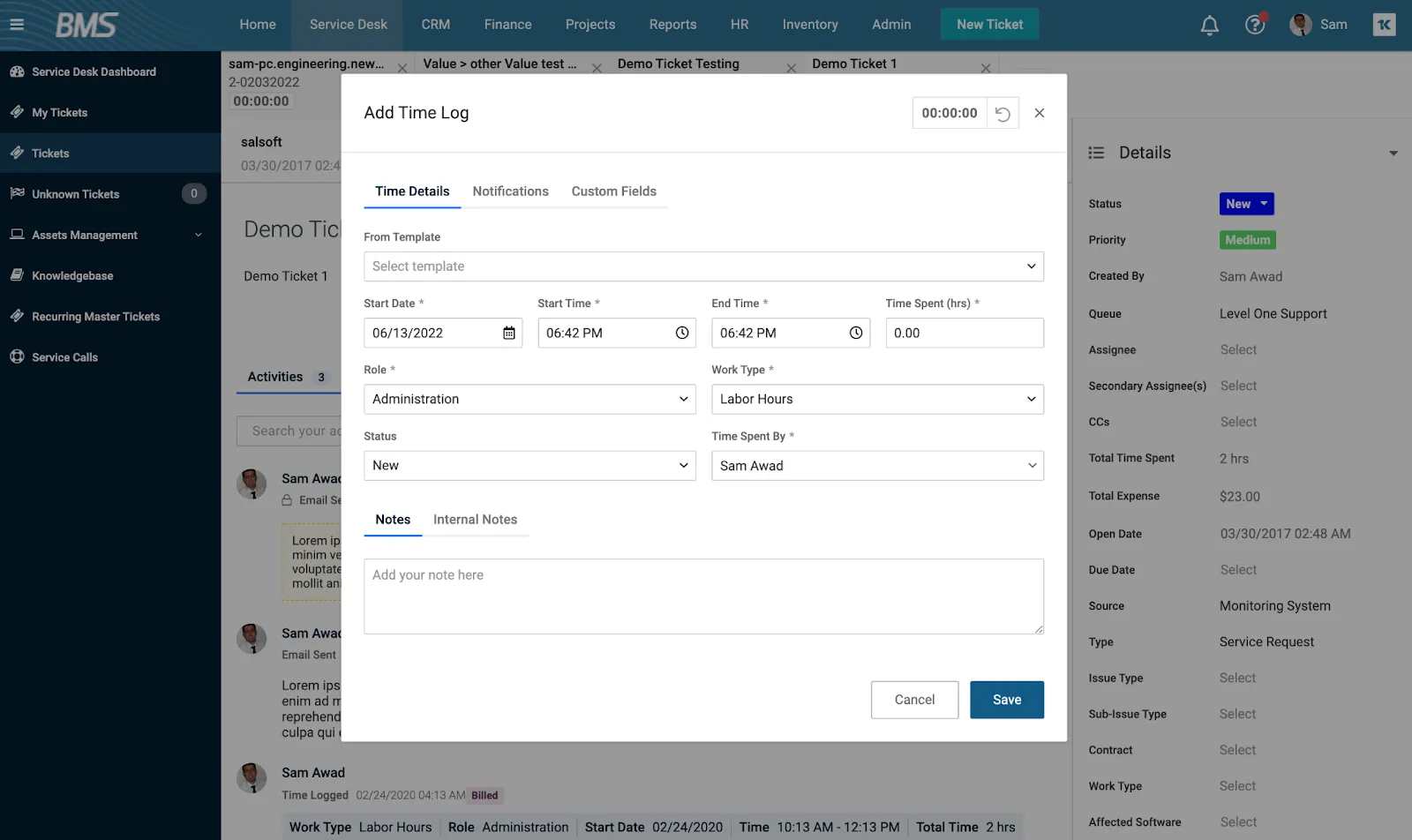Image resolution: width=1412 pixels, height=840 pixels.
Task: Open the notifications bell icon
Action: (1209, 25)
